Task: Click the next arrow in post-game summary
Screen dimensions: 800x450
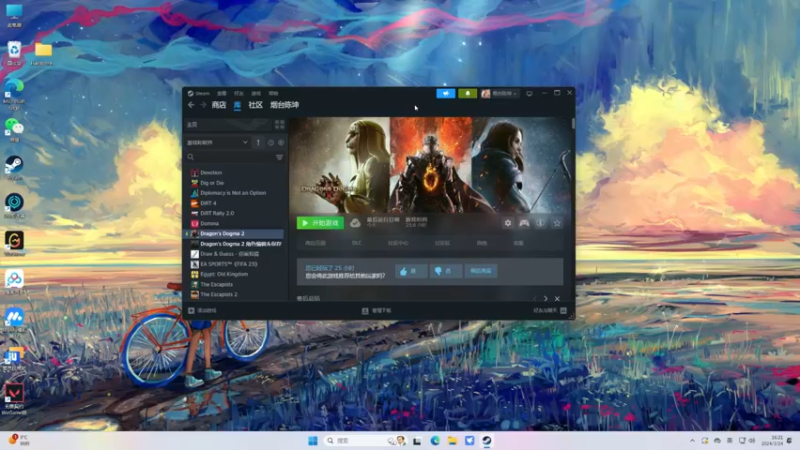Action: (545, 298)
